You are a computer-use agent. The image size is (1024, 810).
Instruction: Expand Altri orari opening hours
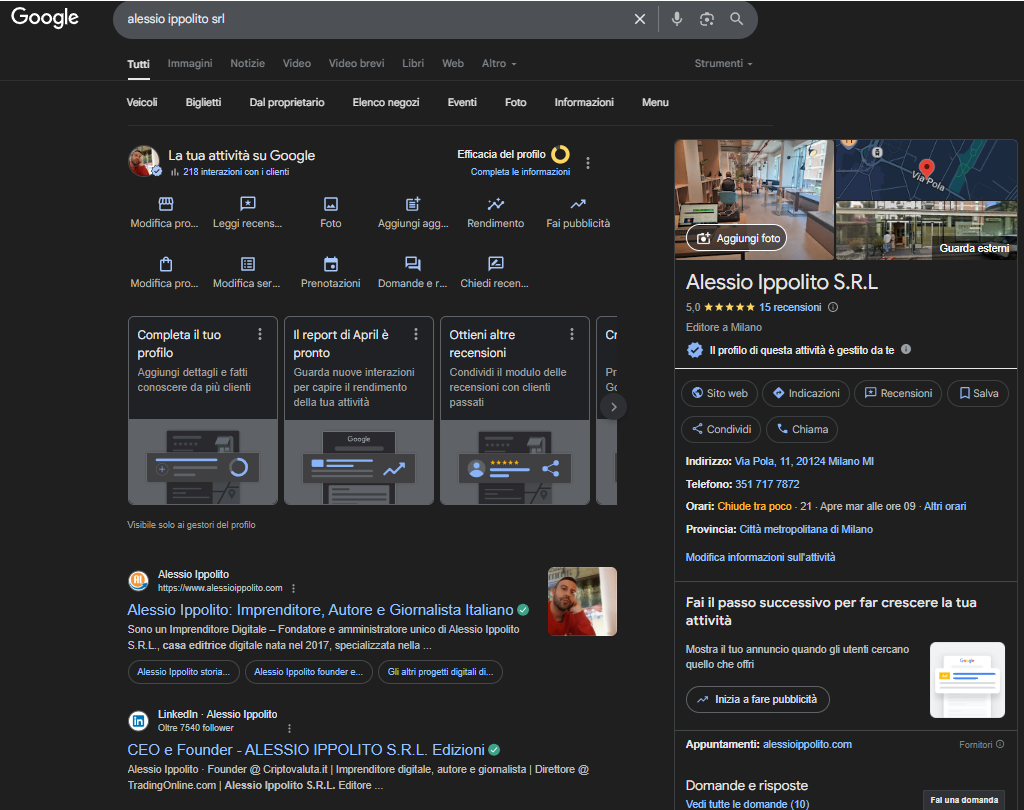[x=945, y=506]
